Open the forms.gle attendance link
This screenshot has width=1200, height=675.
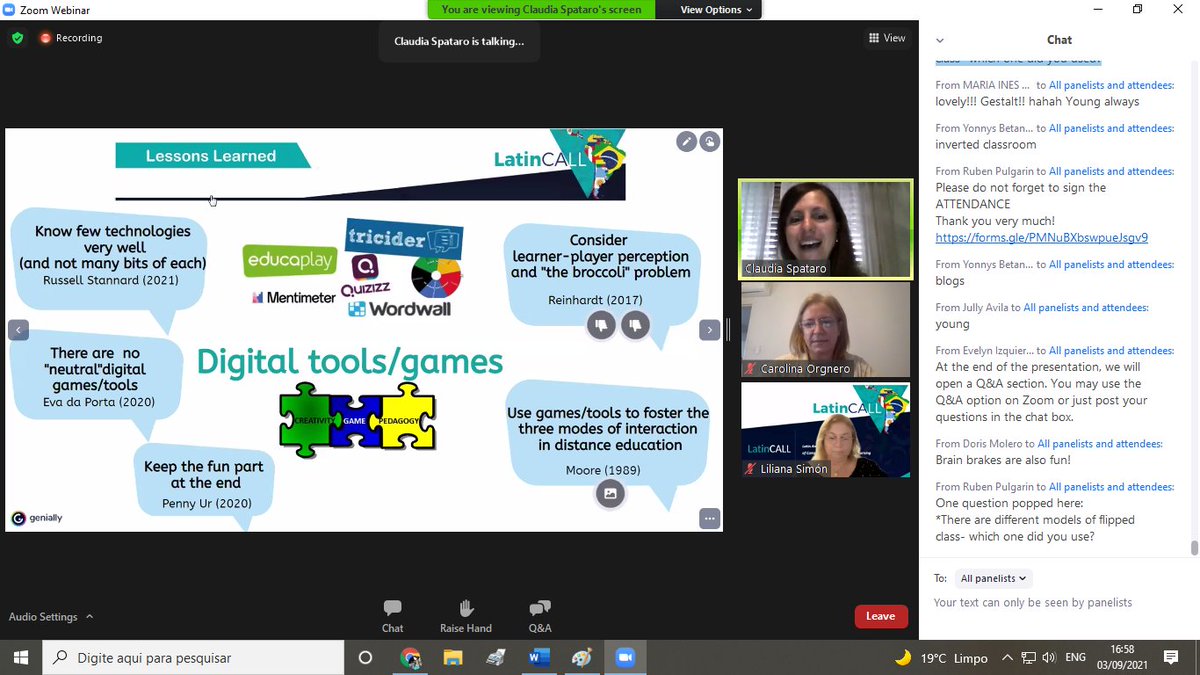click(1041, 238)
